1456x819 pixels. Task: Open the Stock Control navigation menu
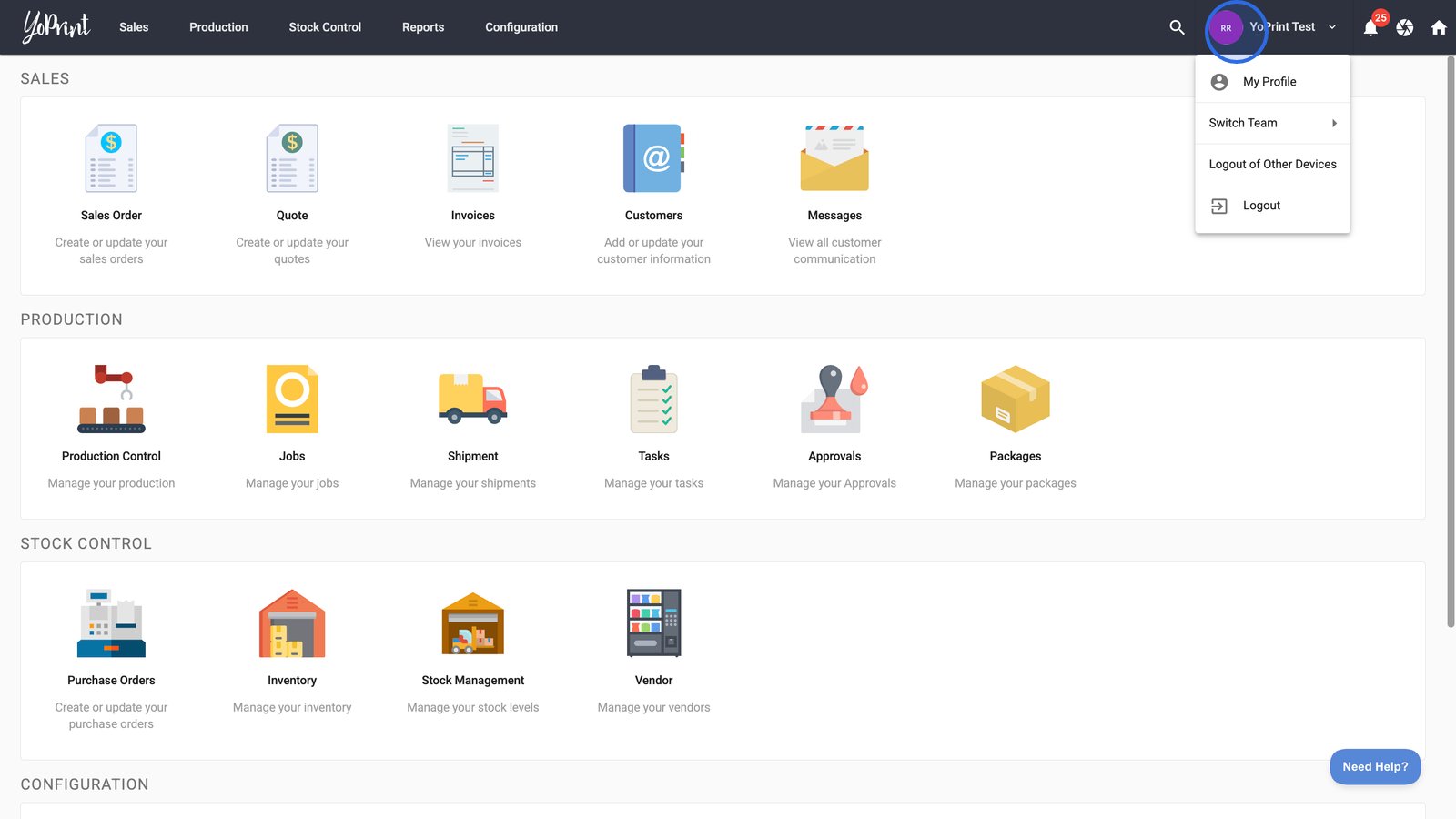point(325,27)
